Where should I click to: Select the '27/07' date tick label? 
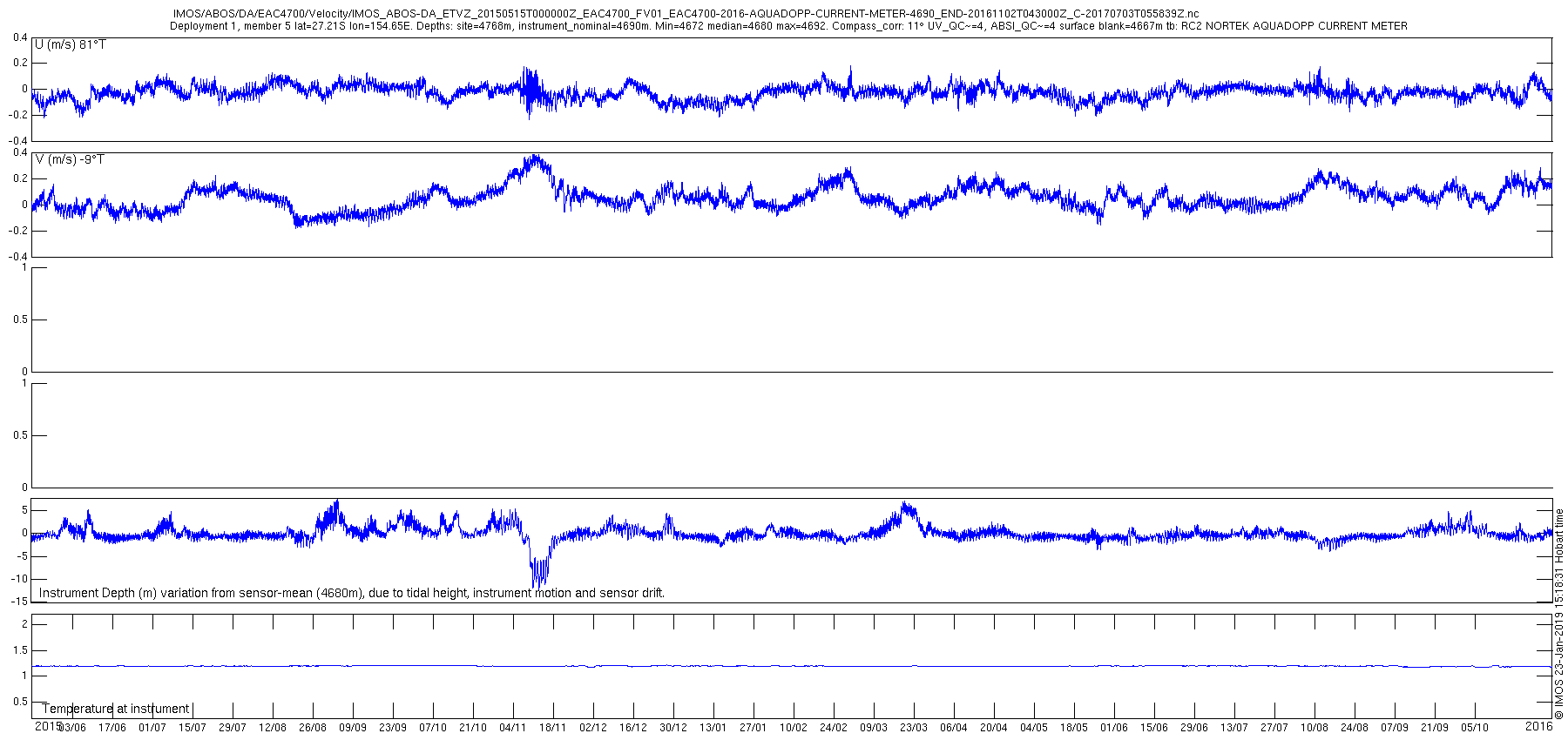coord(1274,728)
